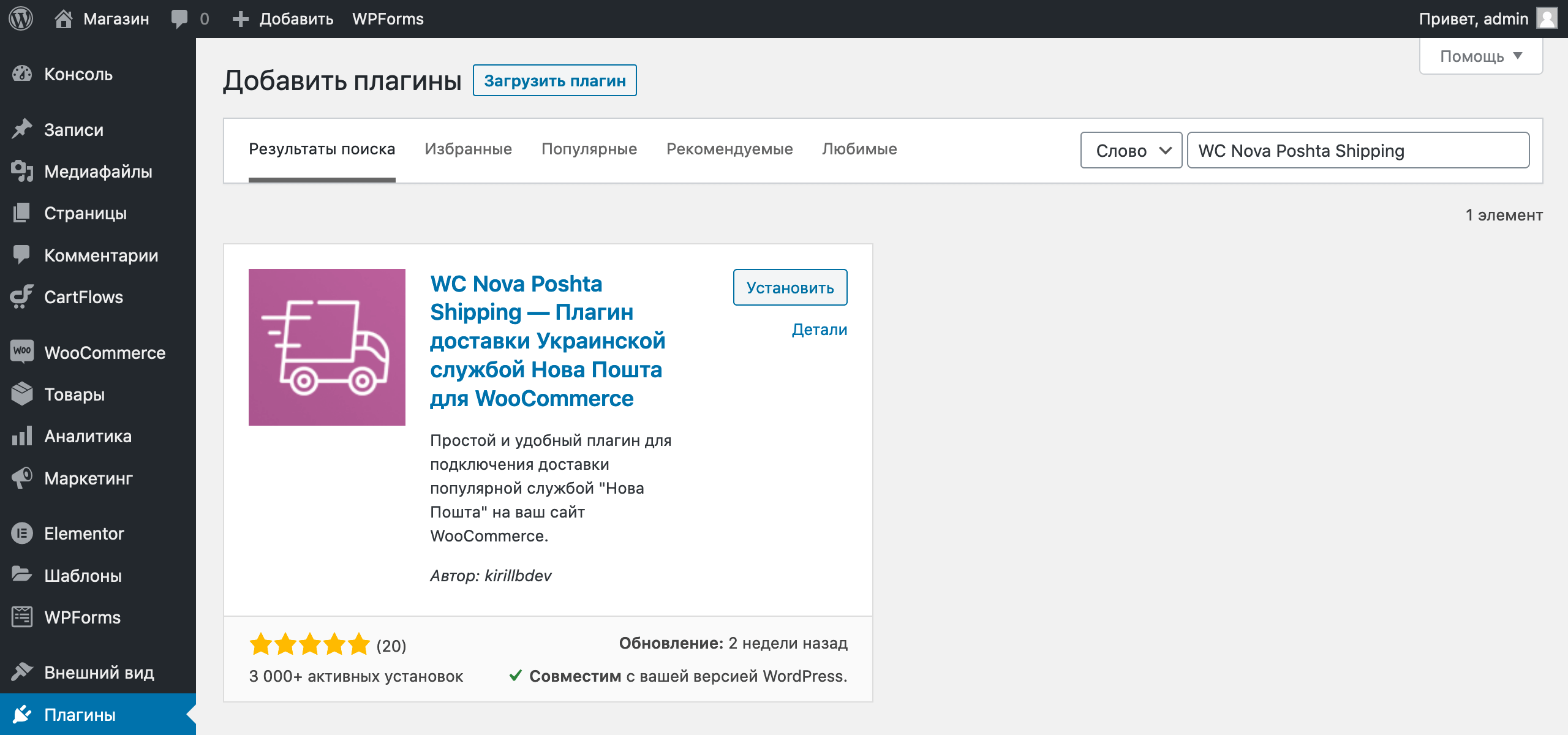
Task: Open the WC Nova Poshta Shipping title link
Action: (x=548, y=341)
